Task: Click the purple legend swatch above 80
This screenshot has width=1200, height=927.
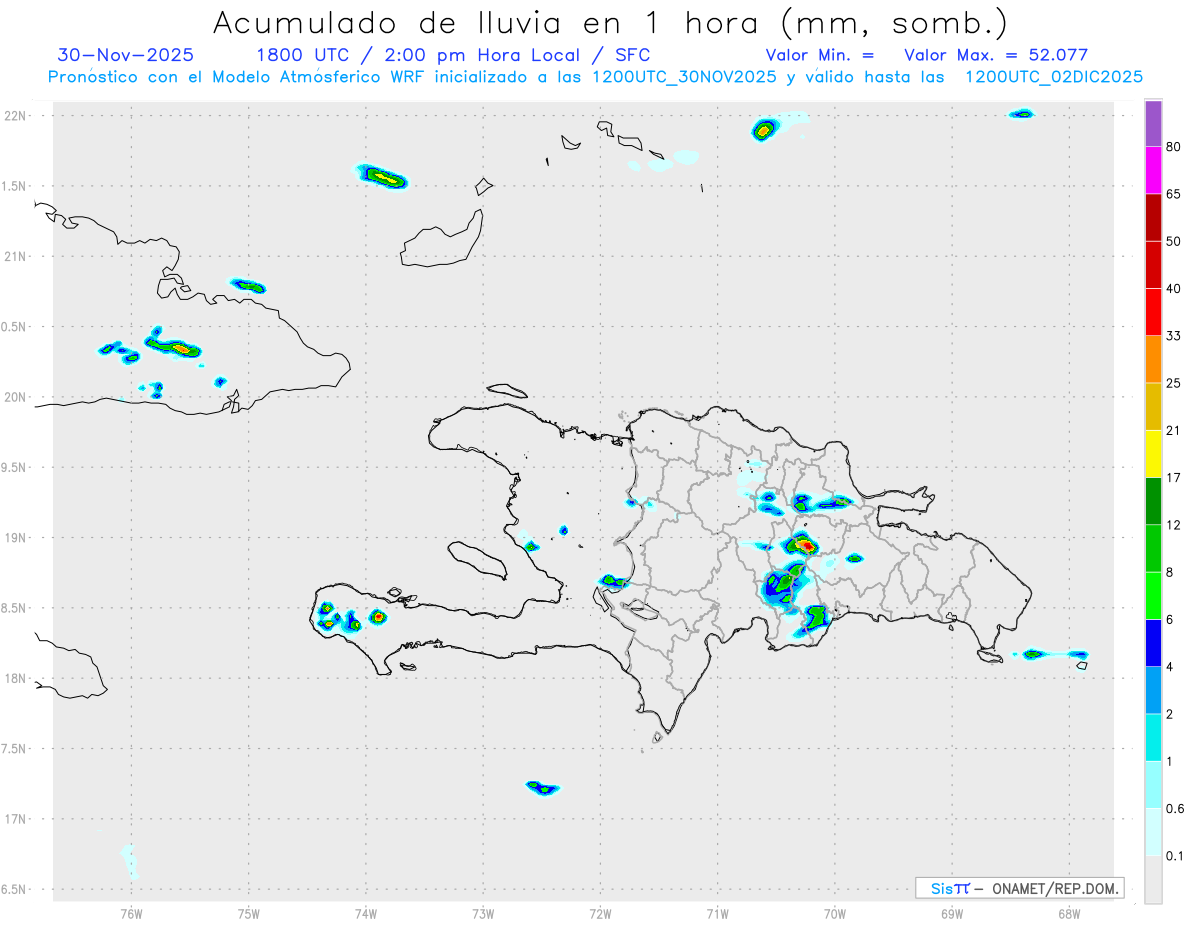Action: click(x=1153, y=124)
